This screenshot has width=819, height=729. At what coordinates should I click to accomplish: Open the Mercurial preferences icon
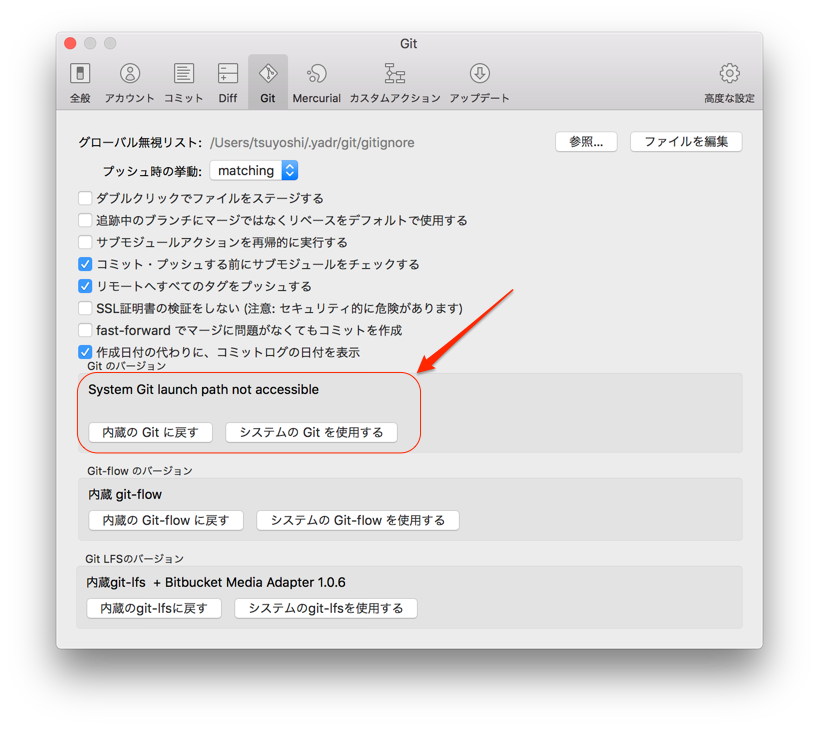(317, 83)
